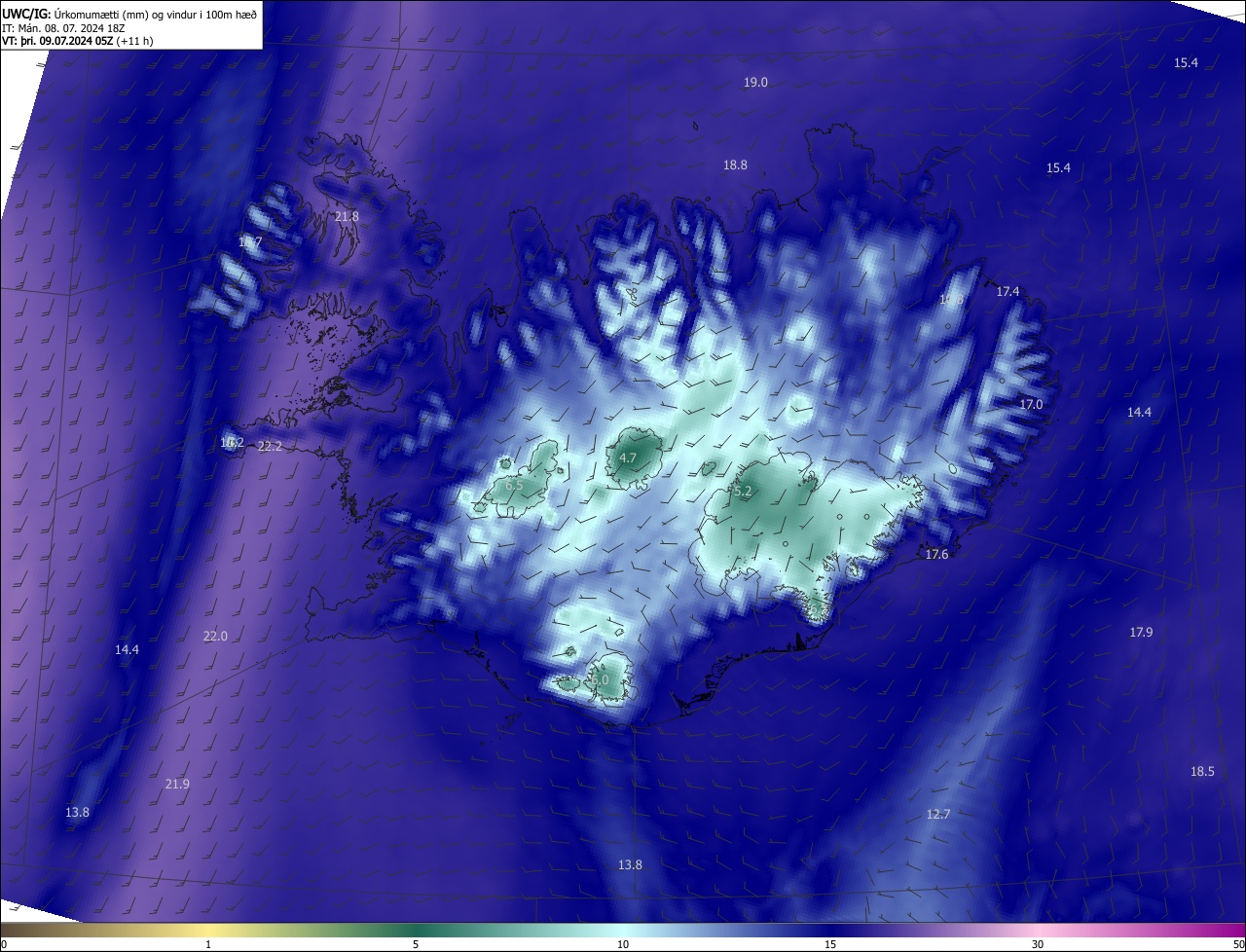Click the 12.7 value label on the map
Screen dimensions: 1246x952
937,815
